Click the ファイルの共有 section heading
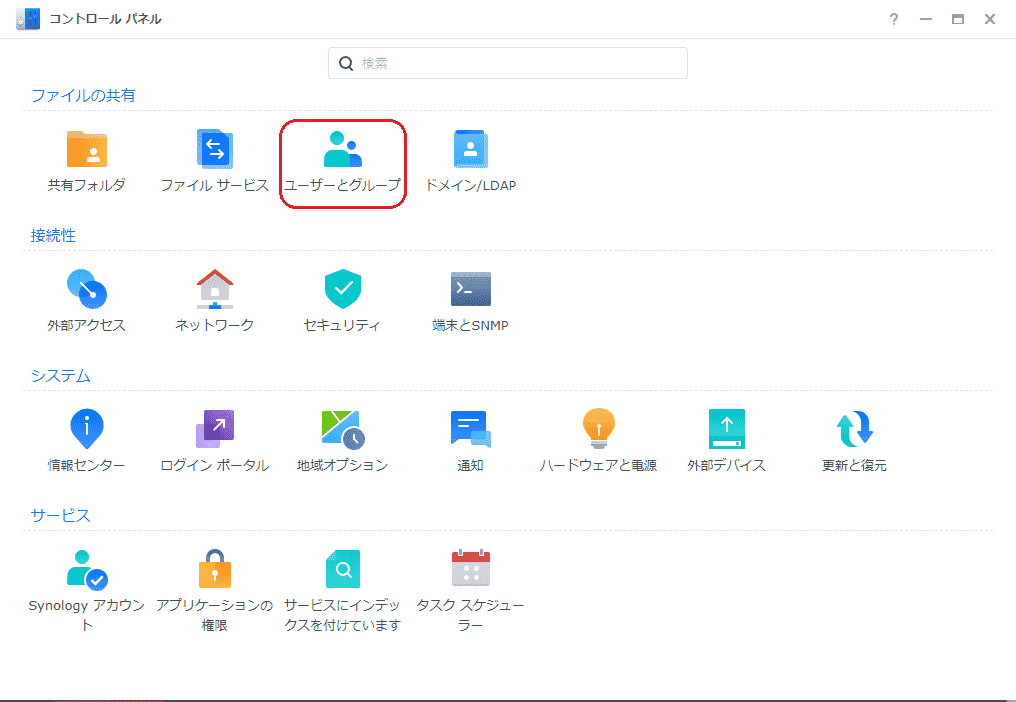Screen dimensions: 1016x702 83,95
